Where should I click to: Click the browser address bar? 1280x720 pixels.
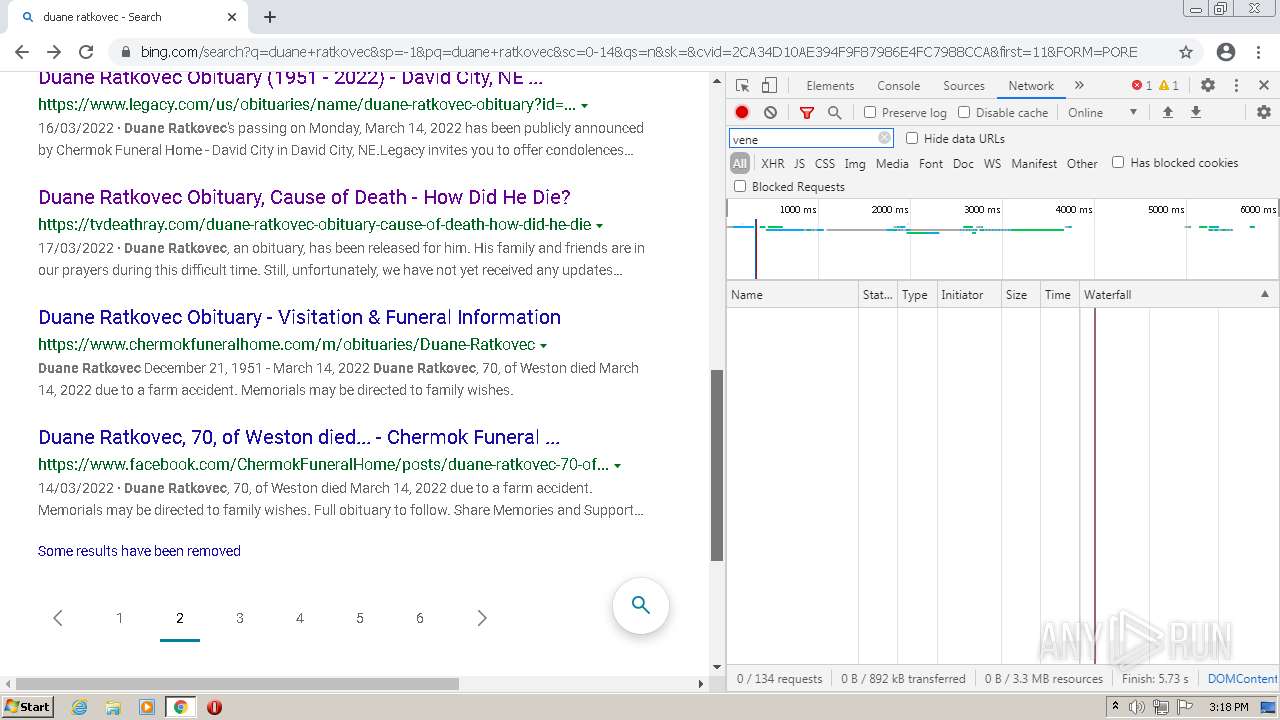click(638, 52)
